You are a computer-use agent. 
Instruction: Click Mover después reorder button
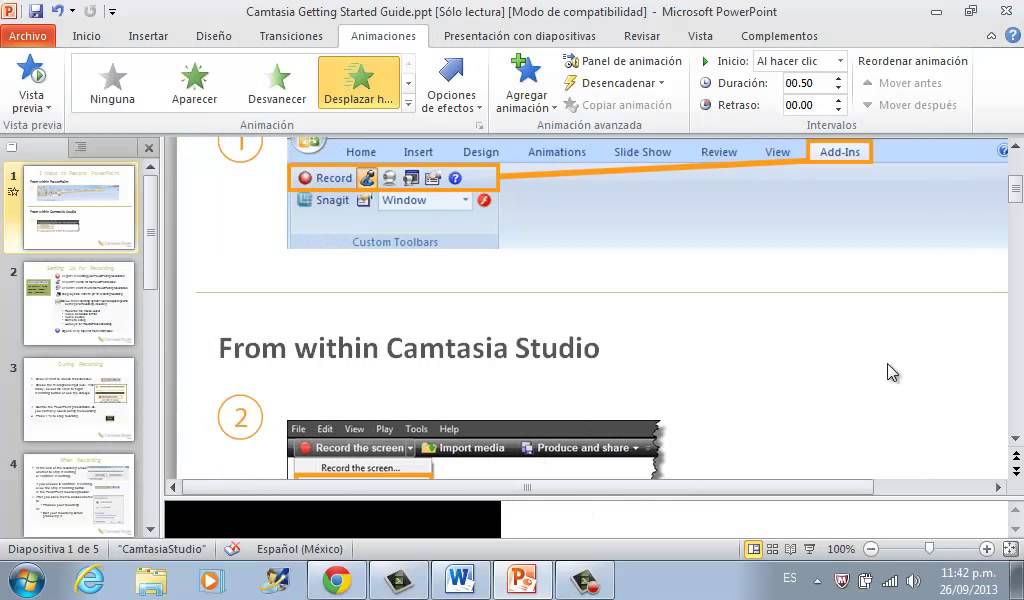[909, 105]
